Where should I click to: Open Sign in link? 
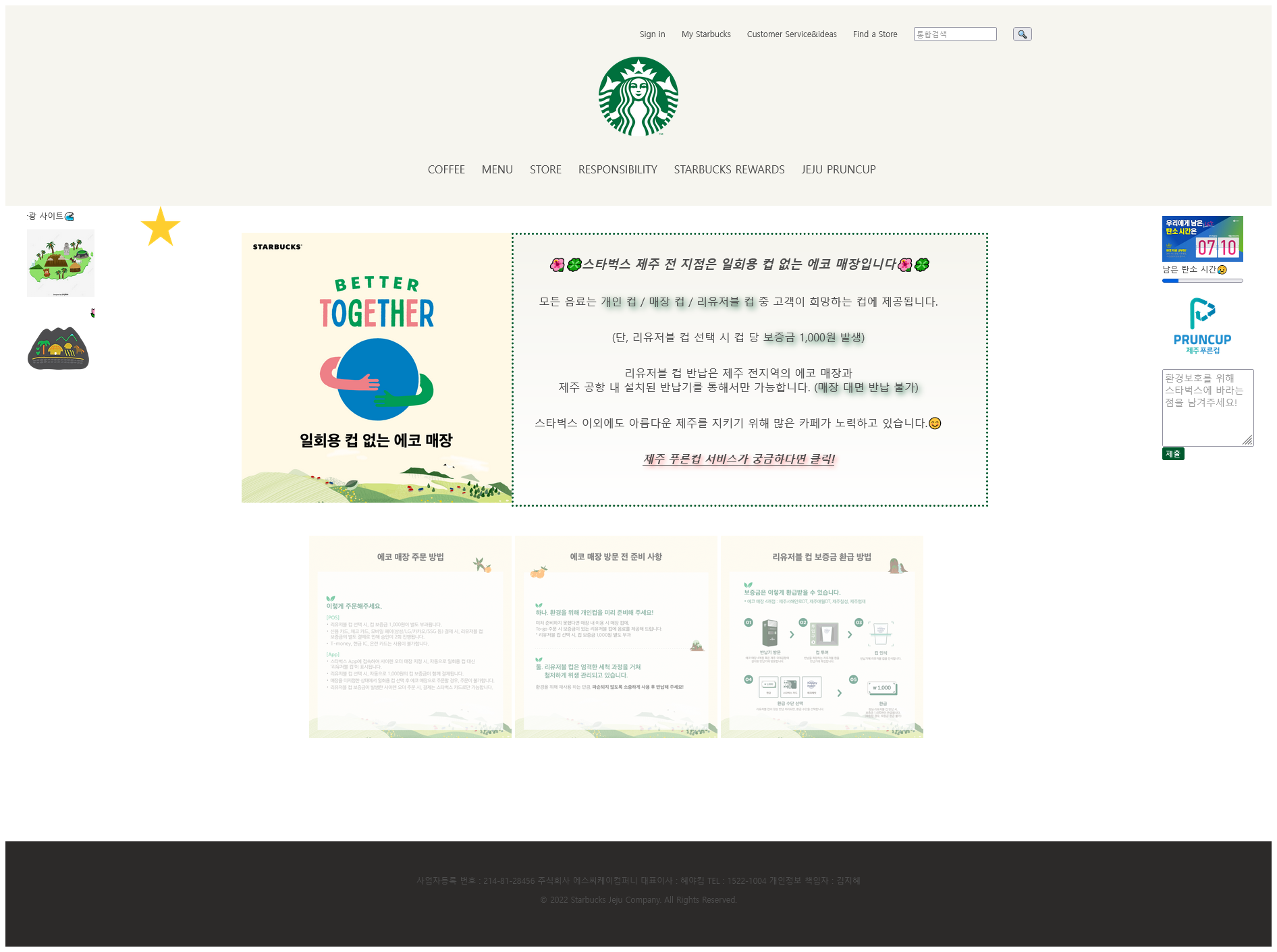point(652,34)
